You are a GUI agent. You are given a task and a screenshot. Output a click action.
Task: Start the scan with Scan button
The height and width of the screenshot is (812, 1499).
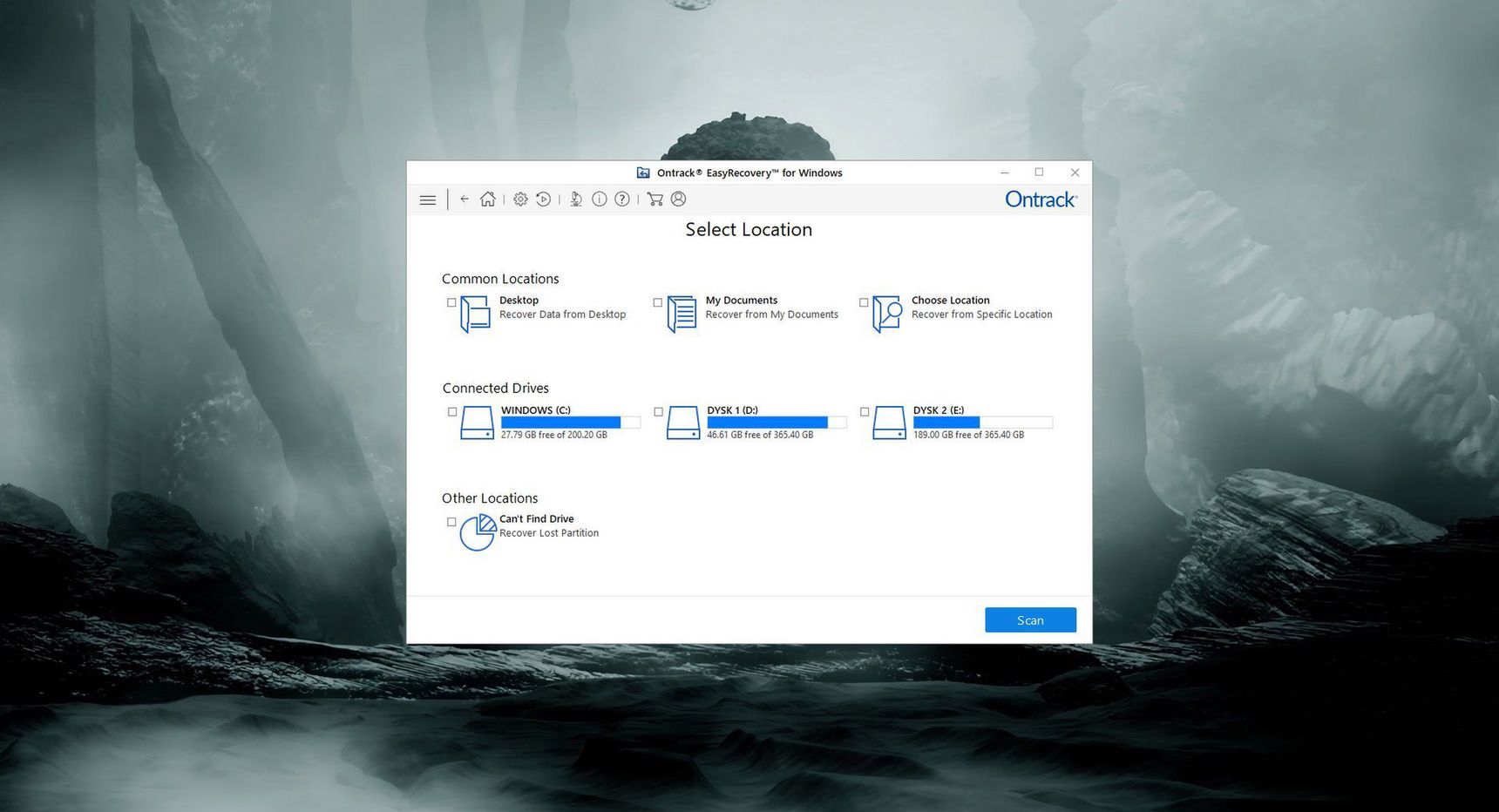click(1030, 620)
